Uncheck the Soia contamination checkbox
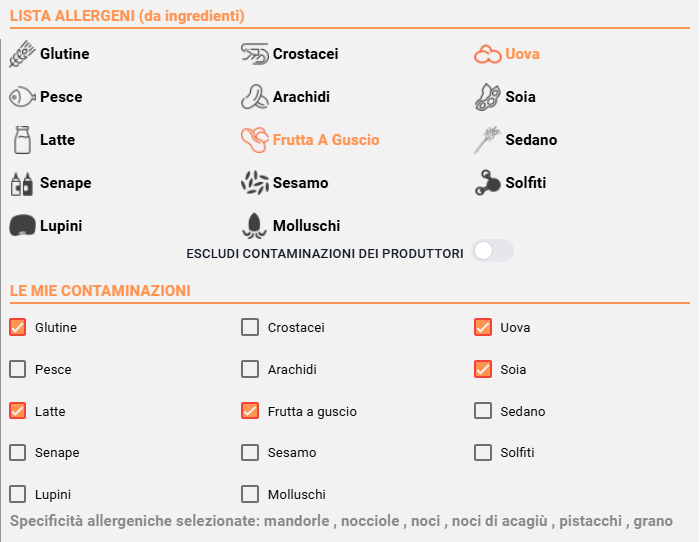The image size is (700, 542). tap(483, 369)
